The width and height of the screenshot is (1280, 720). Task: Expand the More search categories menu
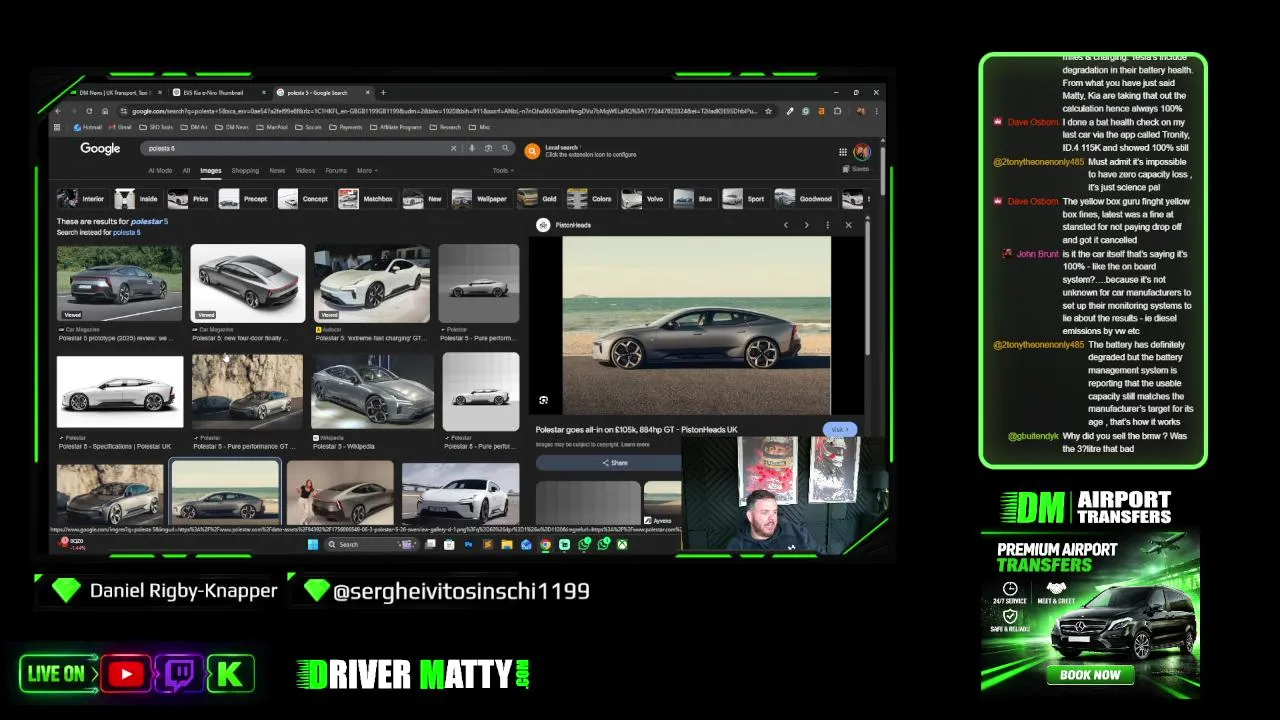click(x=367, y=170)
